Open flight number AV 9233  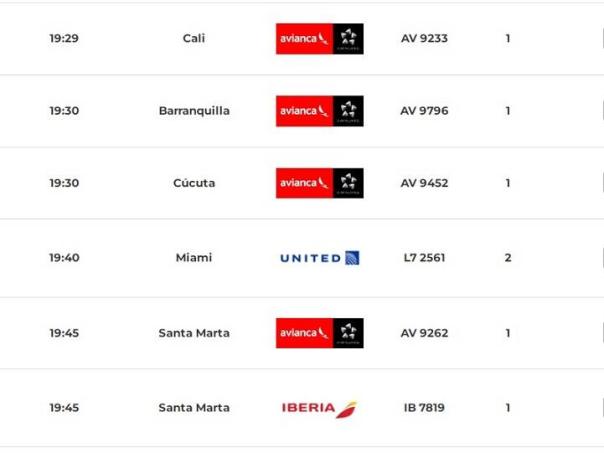tap(423, 39)
